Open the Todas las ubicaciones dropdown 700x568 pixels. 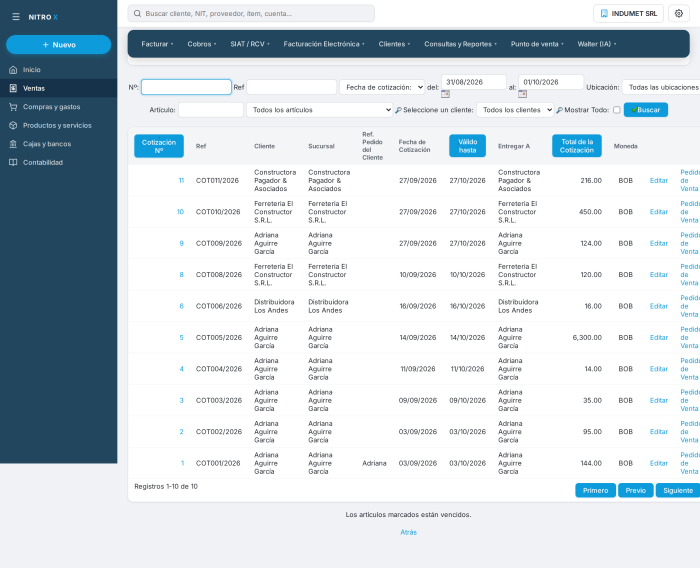tap(662, 87)
